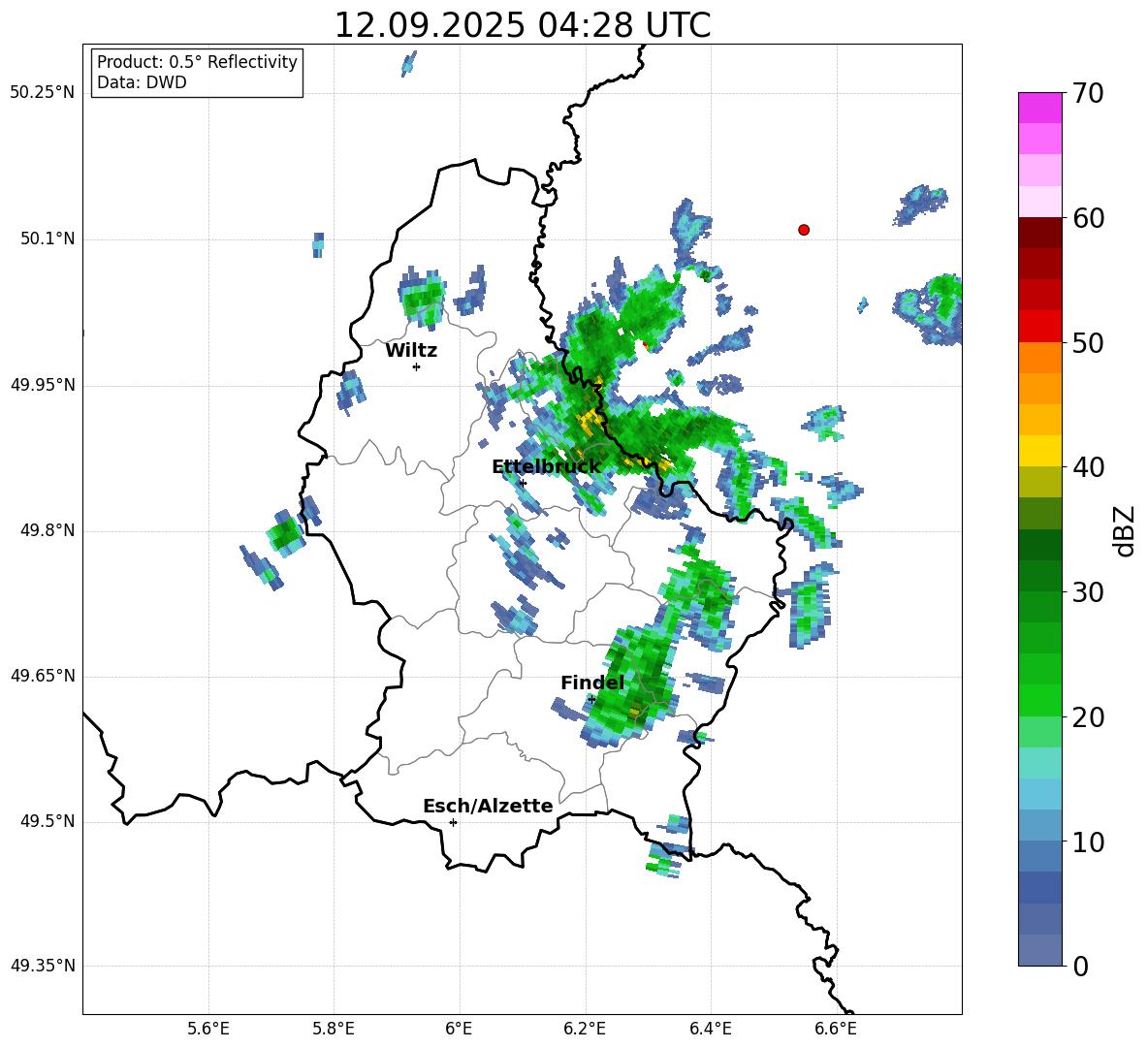Image resolution: width=1148 pixels, height=1048 pixels.
Task: Click the 0 tick label on colorbar
Action: 1080,966
